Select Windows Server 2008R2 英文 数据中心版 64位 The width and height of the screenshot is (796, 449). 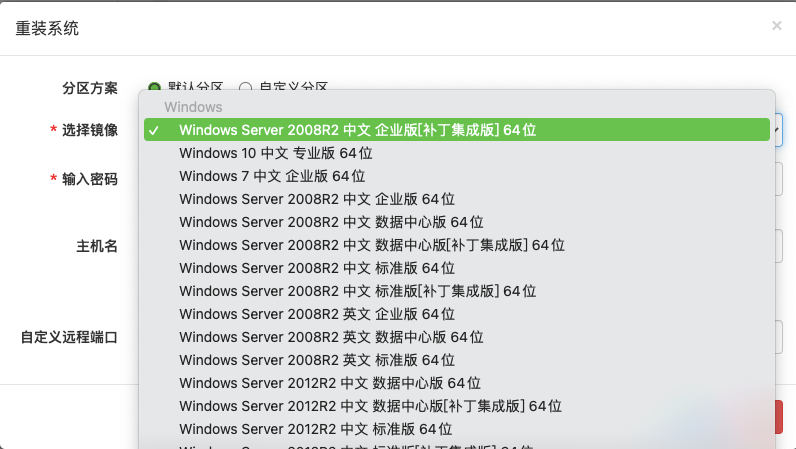[x=457, y=337]
